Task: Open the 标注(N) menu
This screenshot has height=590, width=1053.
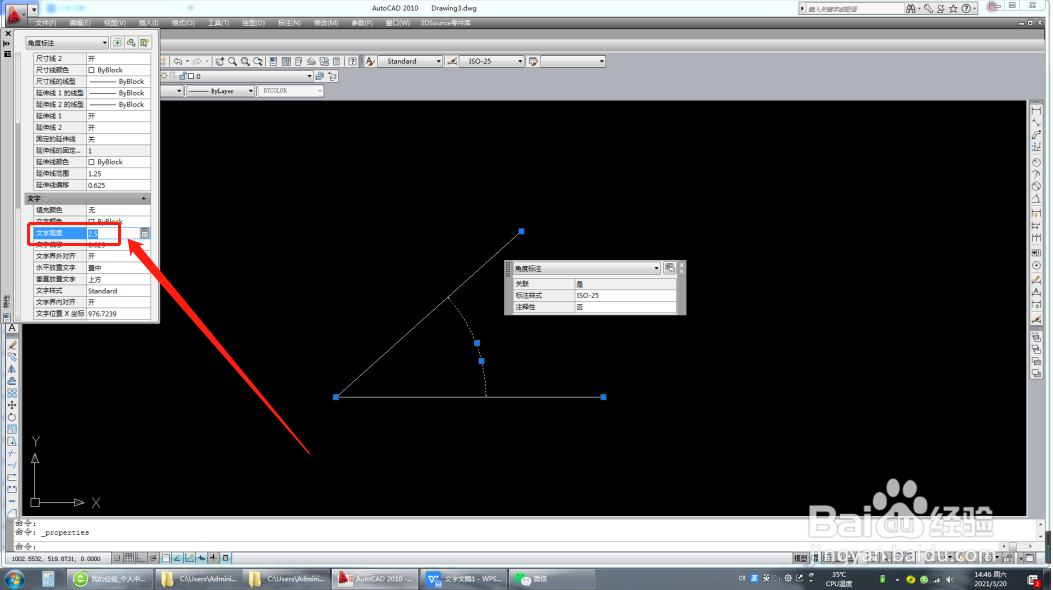Action: point(289,23)
